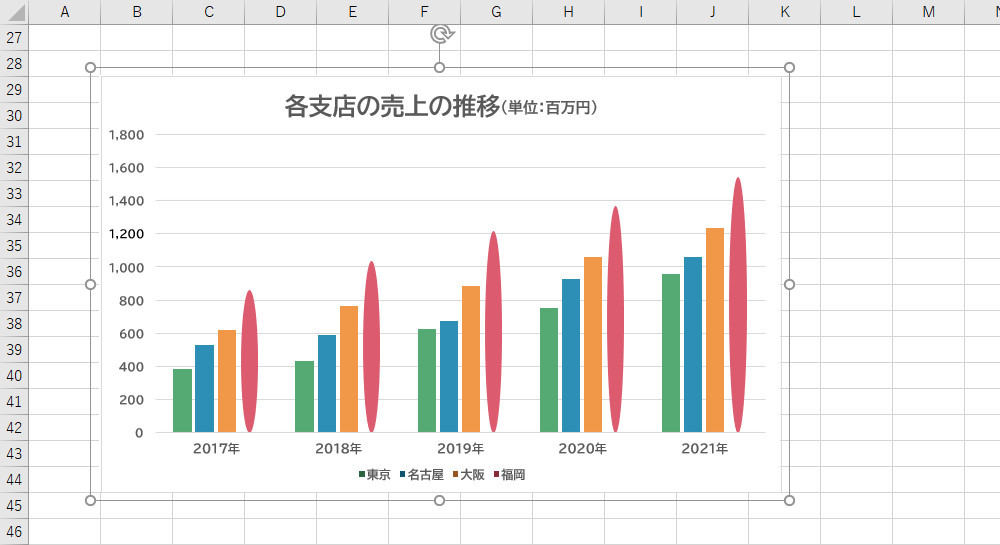Select the 名古屋 legend entry

pyautogui.click(x=422, y=474)
